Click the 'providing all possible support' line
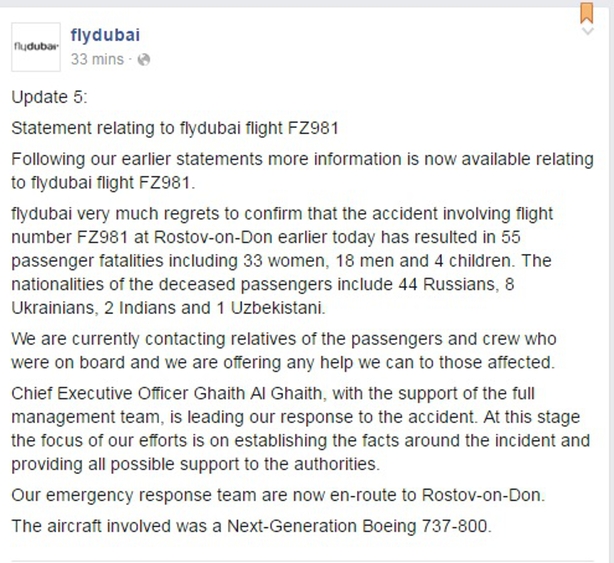 pos(196,464)
